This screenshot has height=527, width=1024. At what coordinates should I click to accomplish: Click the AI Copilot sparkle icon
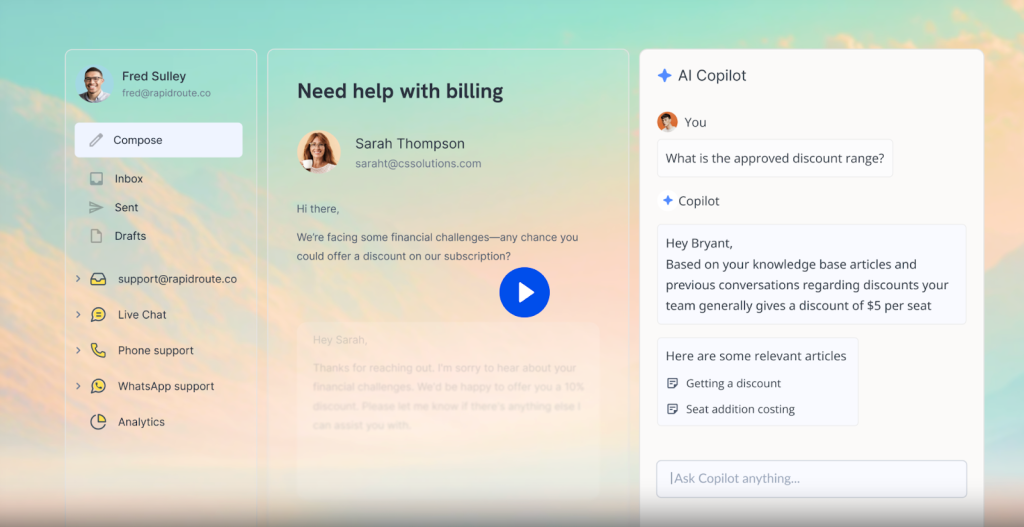click(664, 75)
